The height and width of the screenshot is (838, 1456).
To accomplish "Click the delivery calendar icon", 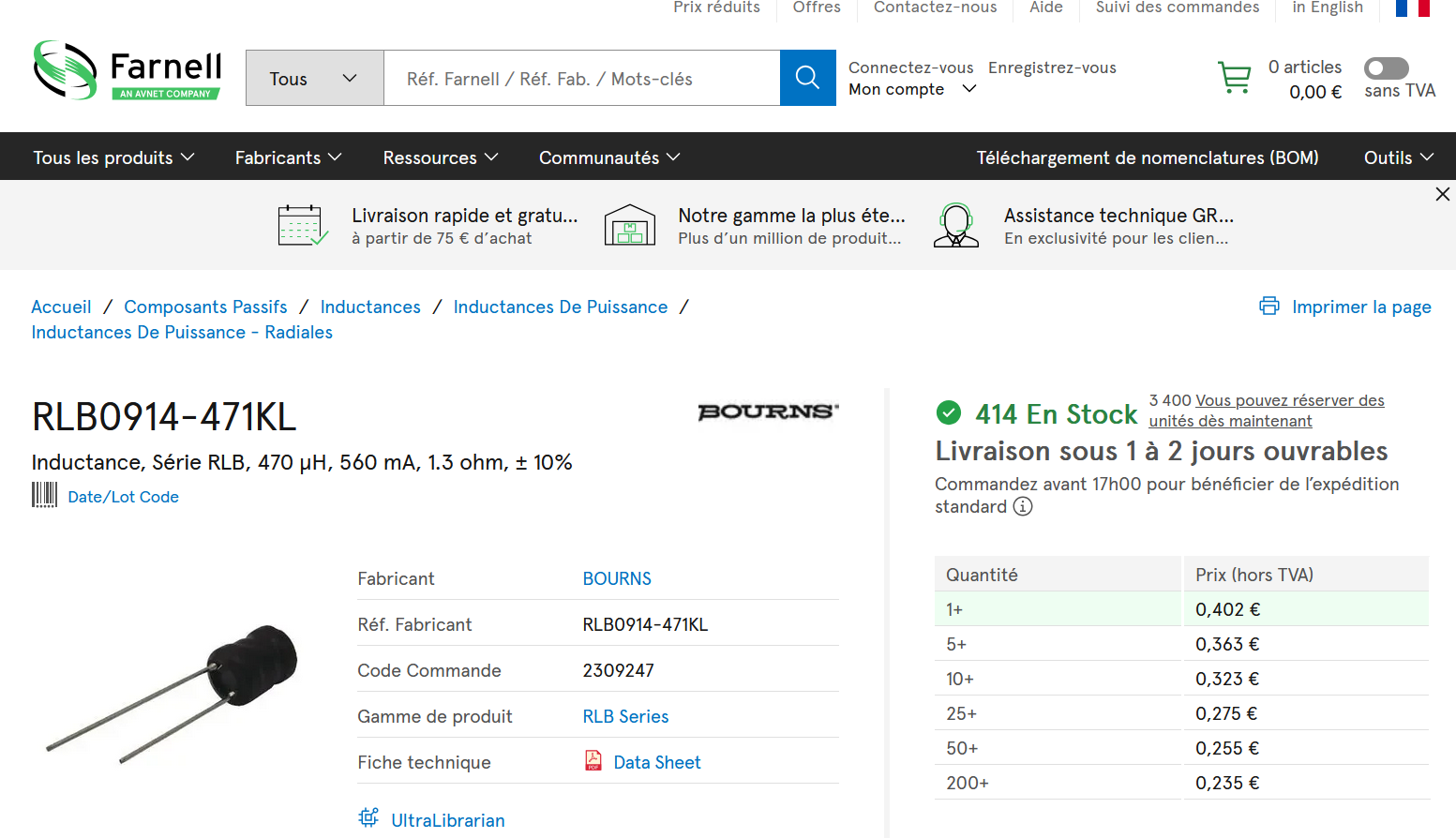I will (x=303, y=225).
